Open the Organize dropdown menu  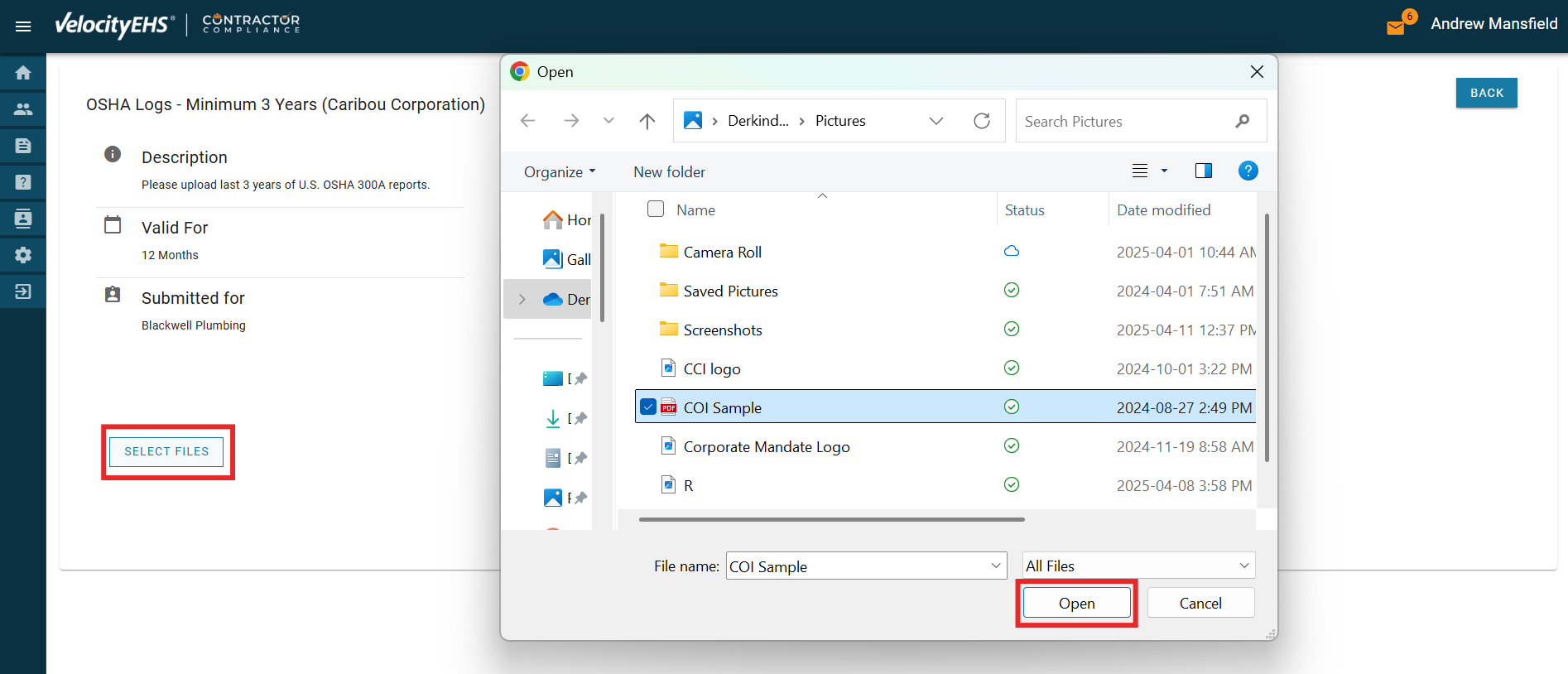pos(559,172)
